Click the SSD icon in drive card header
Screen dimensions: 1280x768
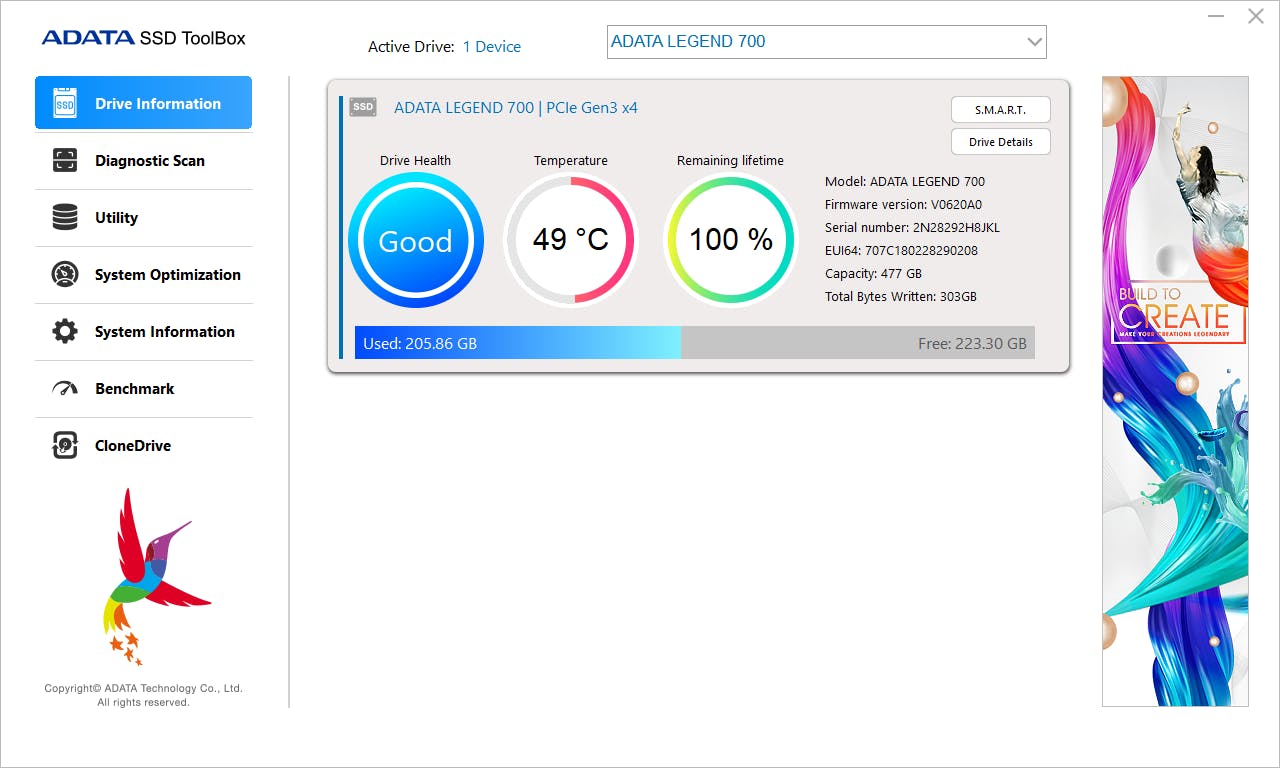(x=363, y=107)
